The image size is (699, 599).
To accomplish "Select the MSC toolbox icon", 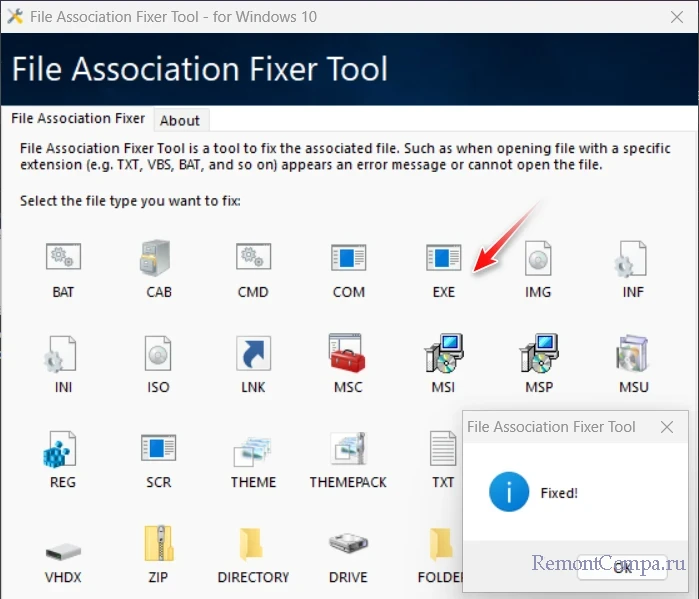I will (x=347, y=353).
